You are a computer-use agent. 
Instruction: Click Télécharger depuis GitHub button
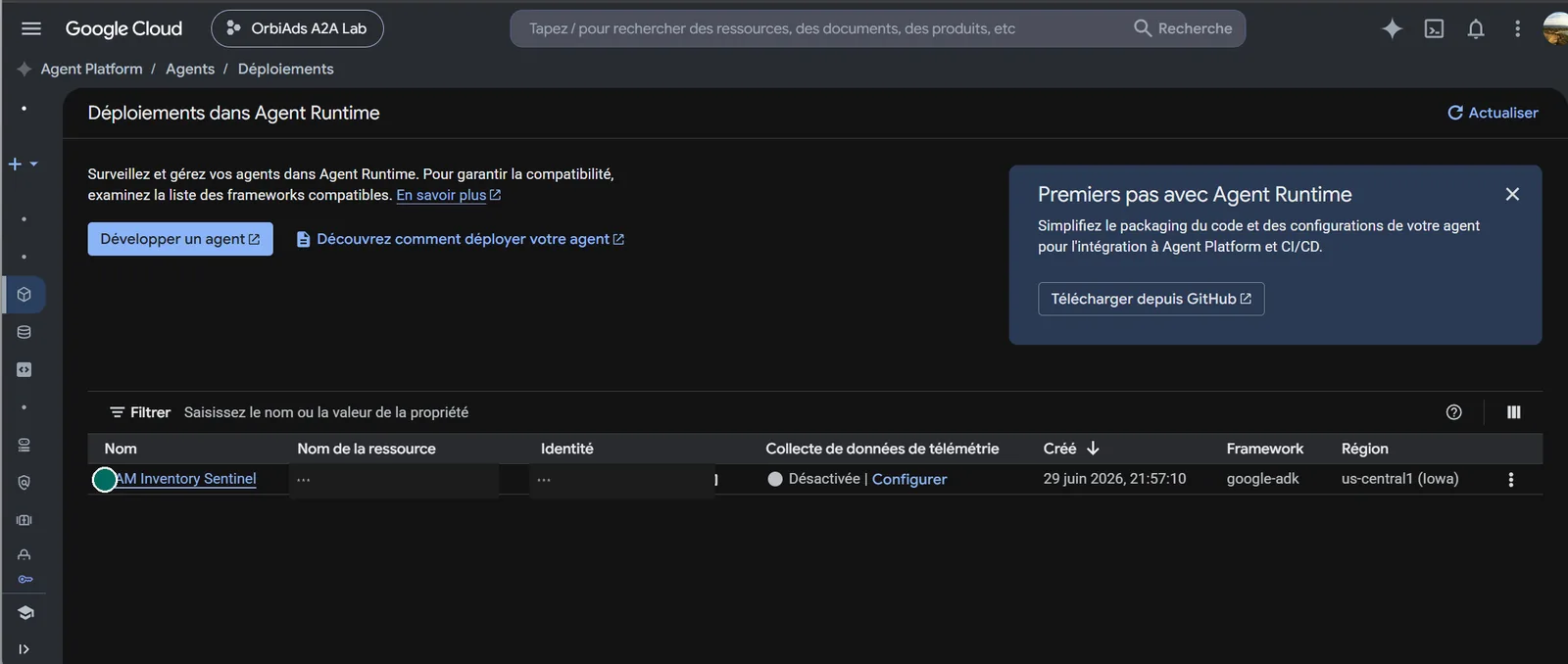(1151, 299)
